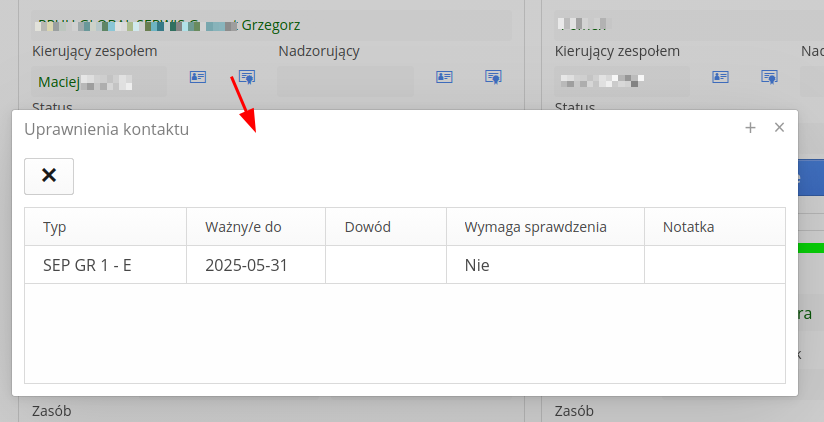The image size is (824, 422).
Task: Click the Maciej team leader field
Action: tap(98, 81)
